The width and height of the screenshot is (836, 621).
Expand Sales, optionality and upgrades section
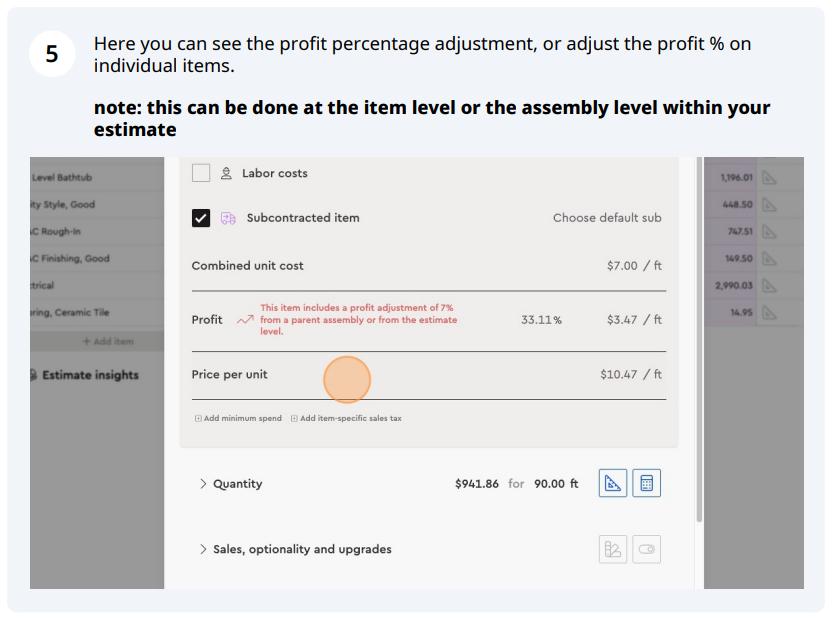coord(204,549)
